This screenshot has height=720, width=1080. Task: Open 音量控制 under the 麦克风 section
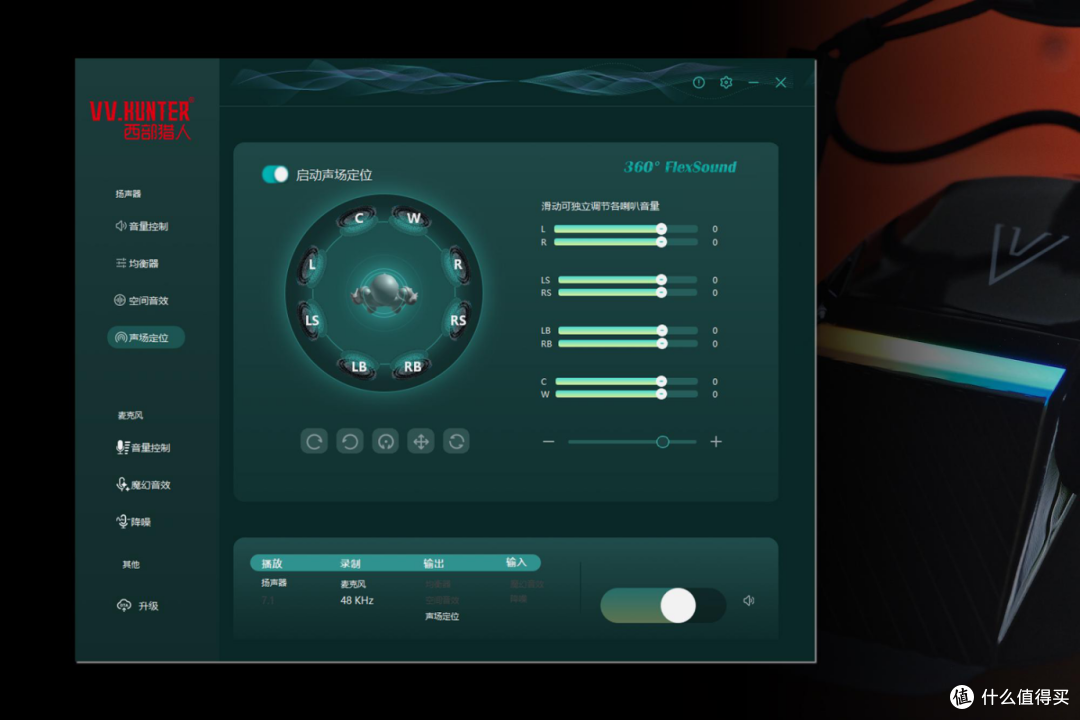pos(143,448)
